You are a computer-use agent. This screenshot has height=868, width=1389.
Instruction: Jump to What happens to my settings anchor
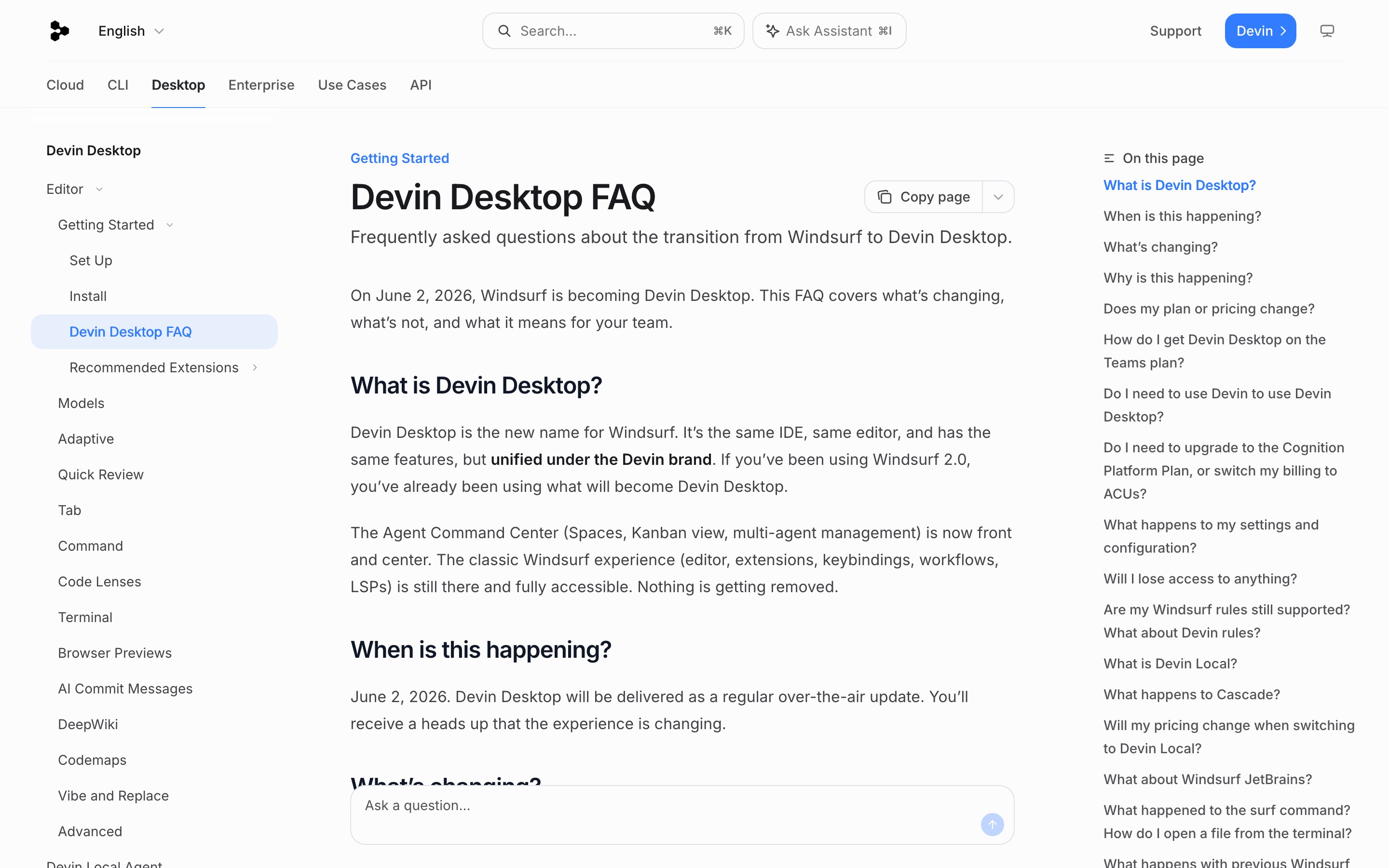pos(1211,536)
